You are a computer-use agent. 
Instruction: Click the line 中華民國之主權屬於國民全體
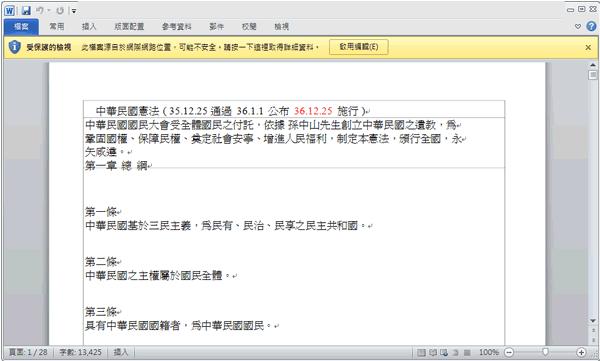click(x=158, y=275)
